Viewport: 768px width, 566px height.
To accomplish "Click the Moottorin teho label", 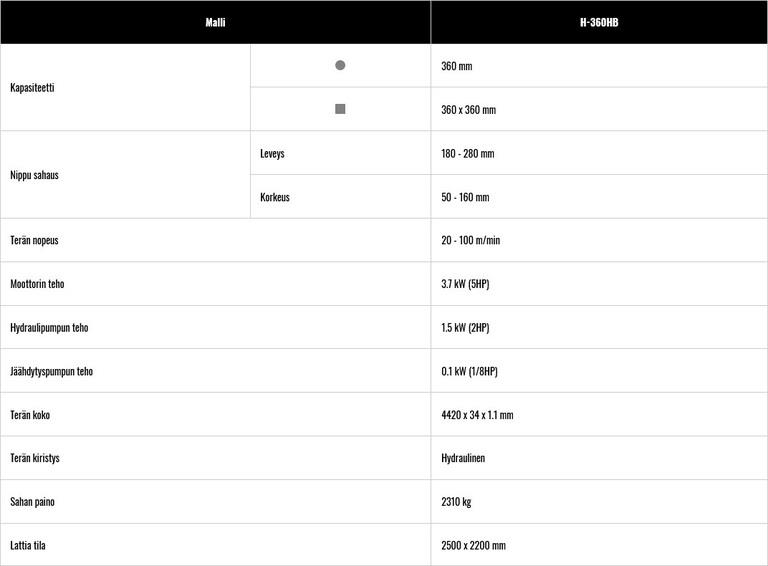I will (37, 284).
